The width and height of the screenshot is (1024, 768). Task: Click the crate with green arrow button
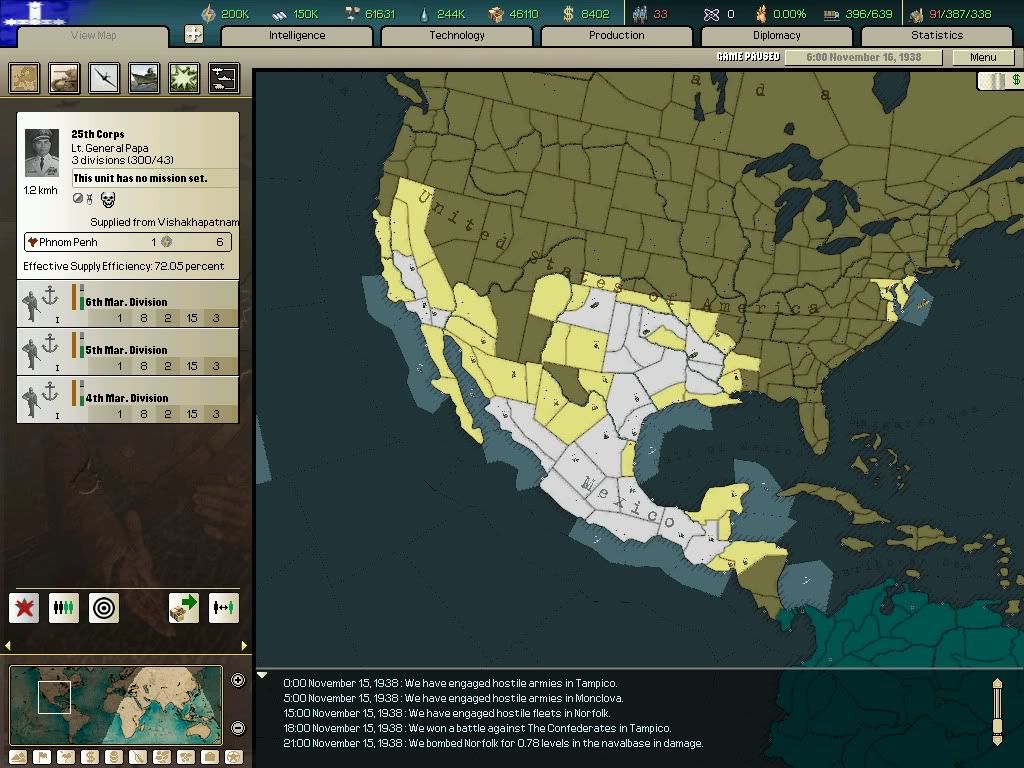[x=184, y=608]
